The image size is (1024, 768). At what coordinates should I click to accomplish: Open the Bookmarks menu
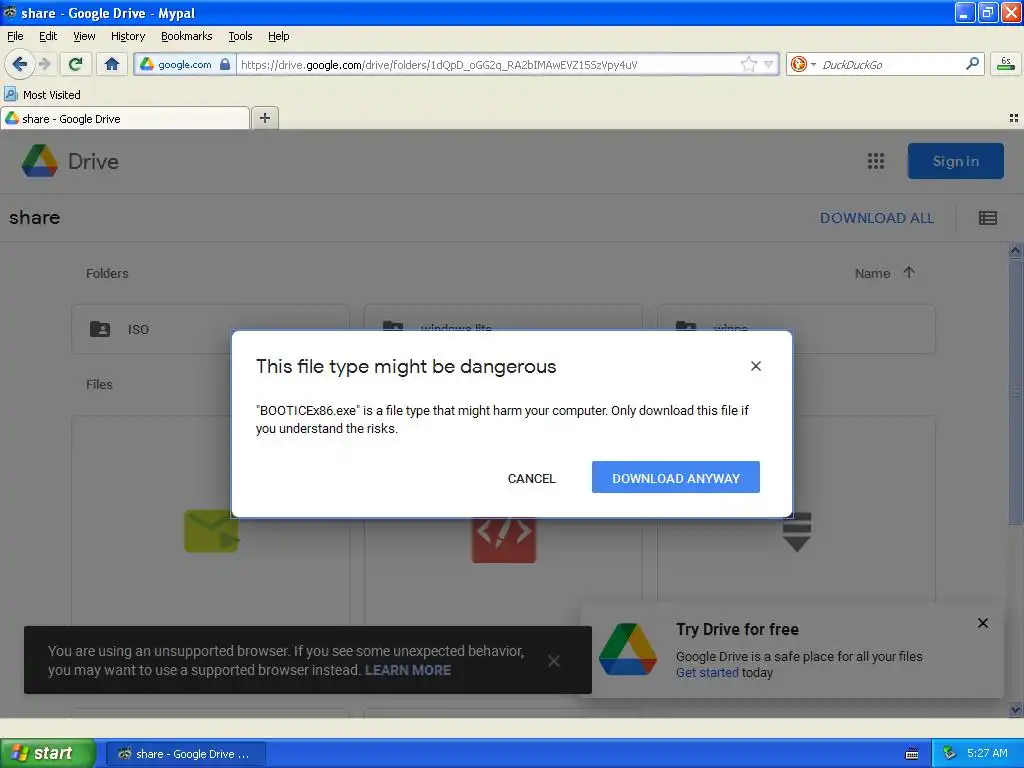click(186, 36)
